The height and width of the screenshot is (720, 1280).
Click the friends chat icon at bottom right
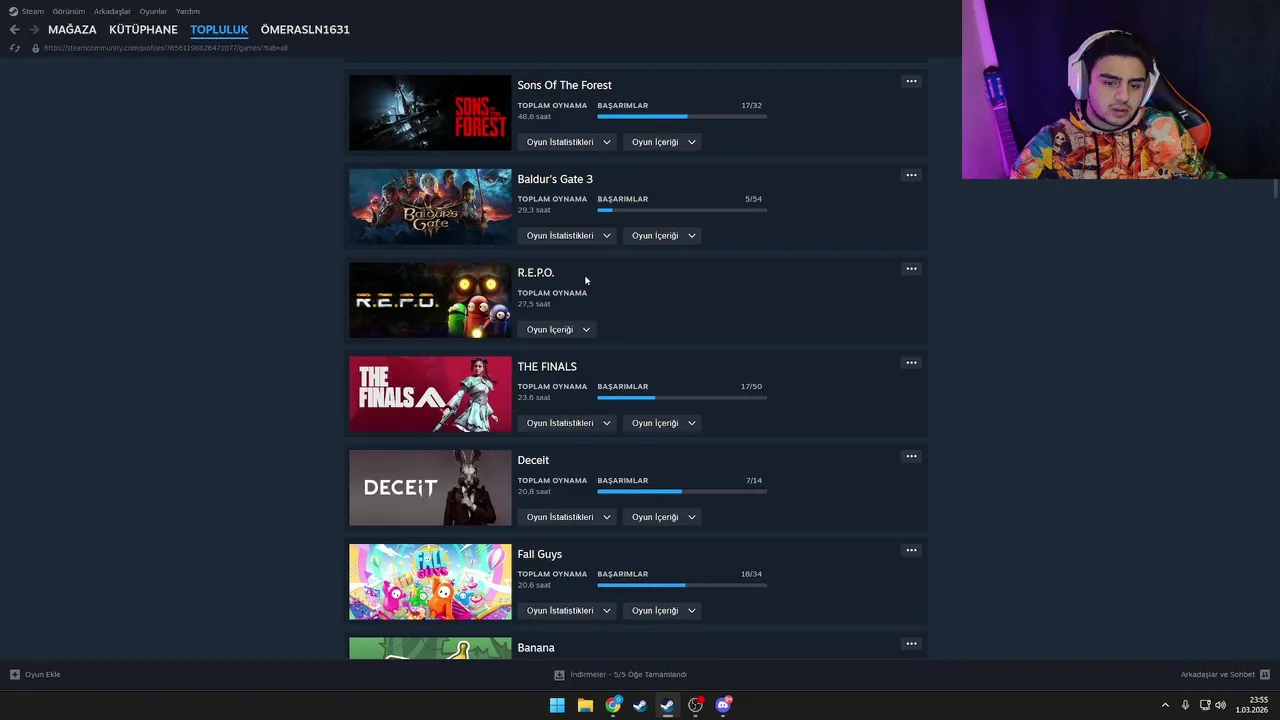pos(1264,674)
